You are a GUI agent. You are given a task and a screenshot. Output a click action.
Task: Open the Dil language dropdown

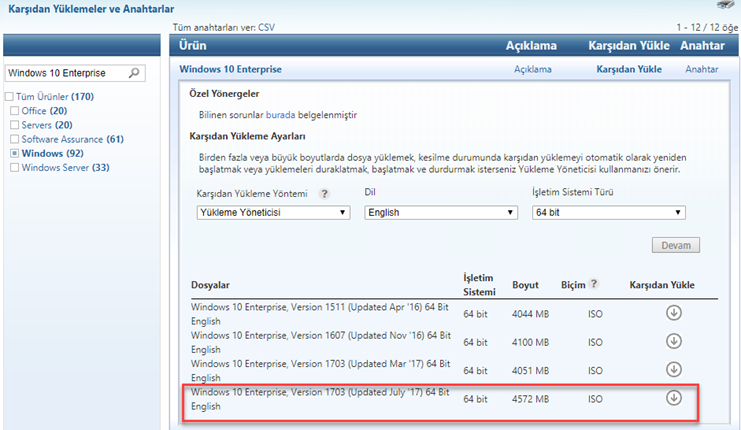coord(441,213)
